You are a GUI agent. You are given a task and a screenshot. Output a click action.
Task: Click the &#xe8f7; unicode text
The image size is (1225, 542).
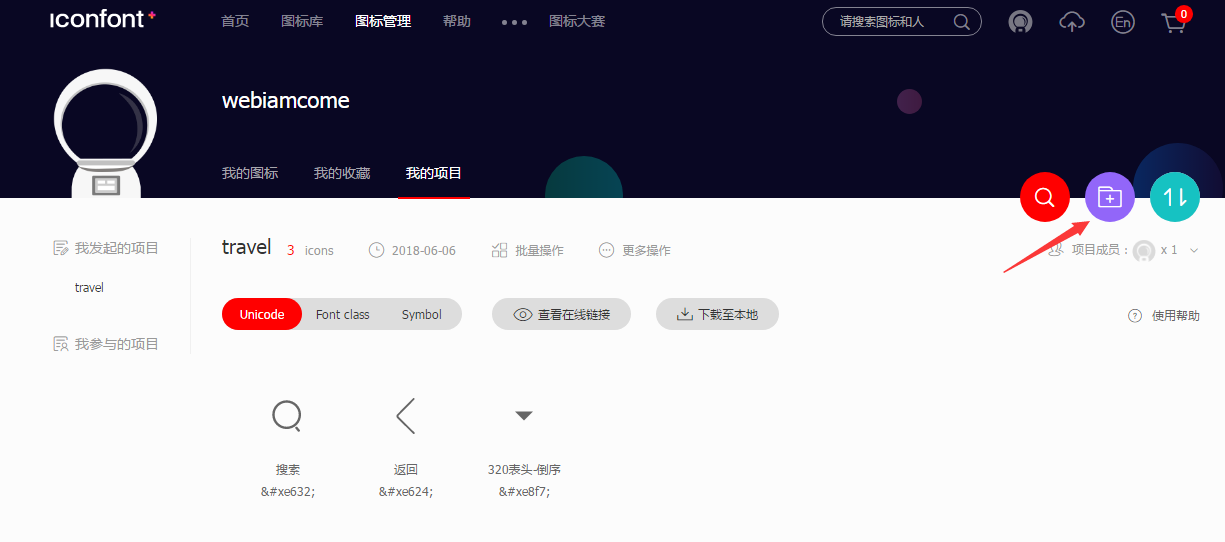524,491
